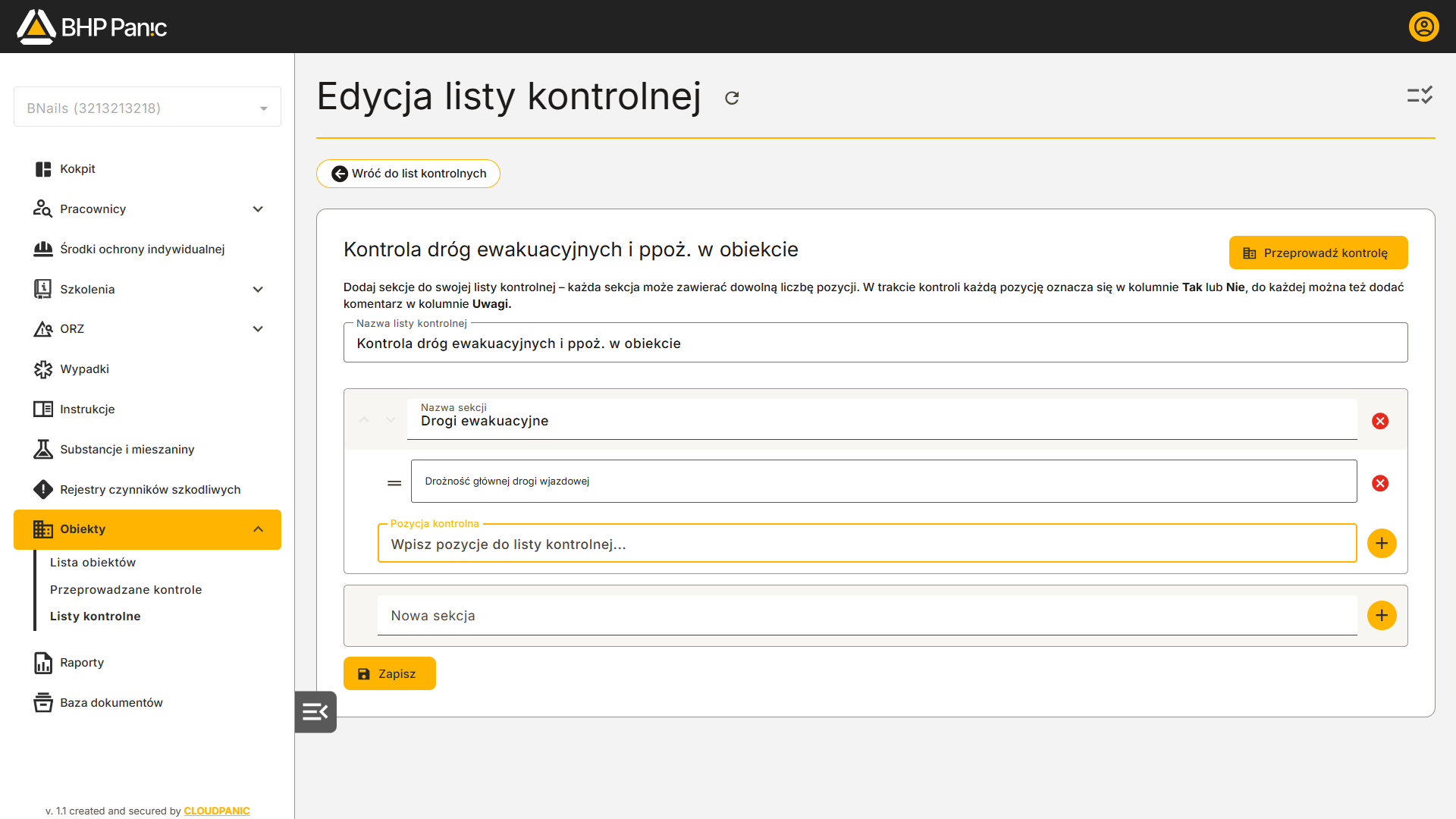Viewport: 1456px width, 819px height.
Task: Select Listy kontrolne submenu item
Action: coord(96,617)
